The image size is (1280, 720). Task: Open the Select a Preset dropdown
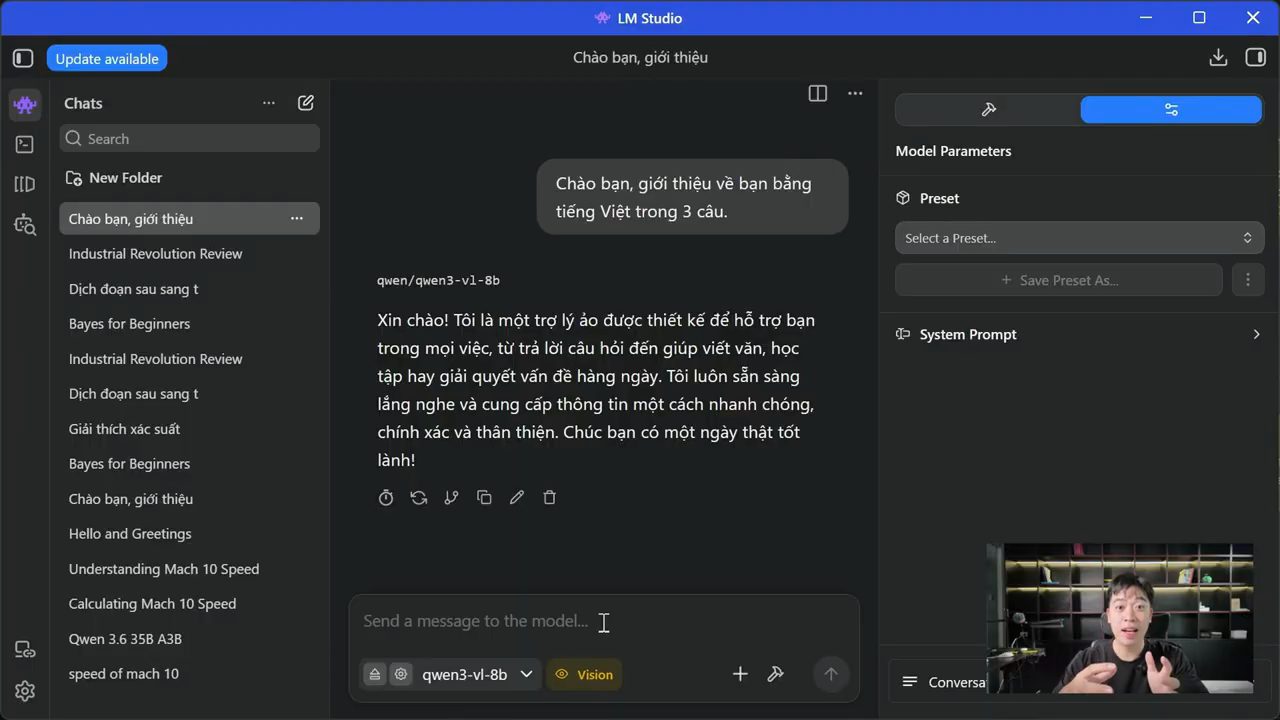pos(1079,238)
